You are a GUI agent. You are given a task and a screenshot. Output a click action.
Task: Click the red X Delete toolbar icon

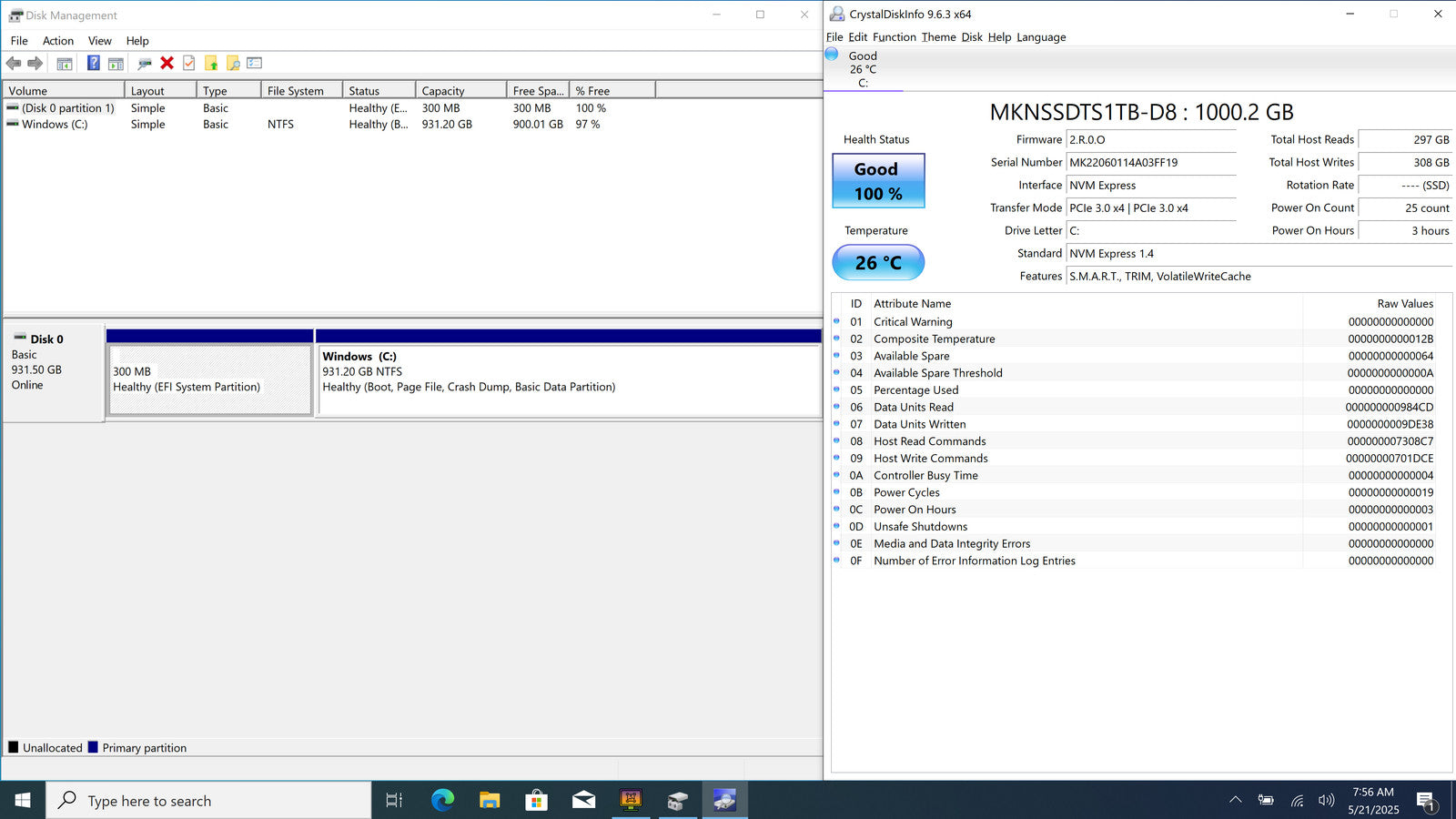[x=167, y=63]
